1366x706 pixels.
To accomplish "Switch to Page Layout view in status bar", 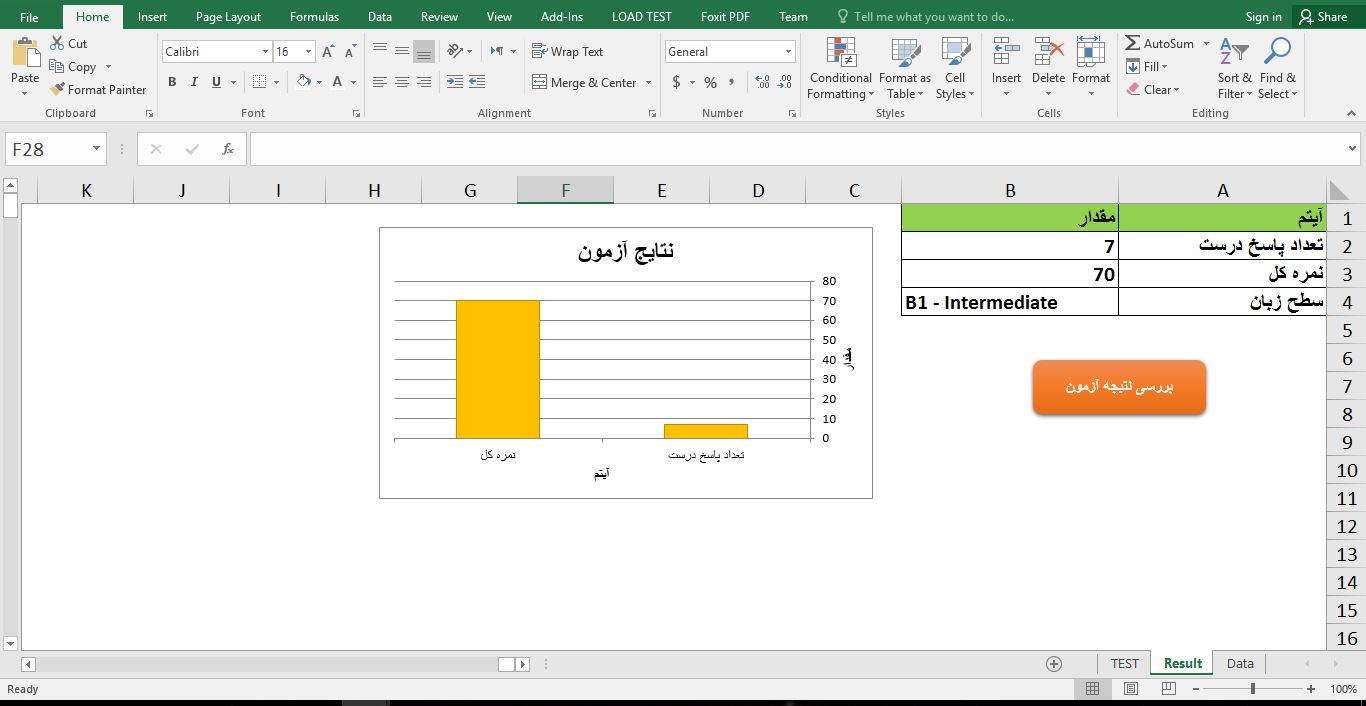I will pos(1130,689).
